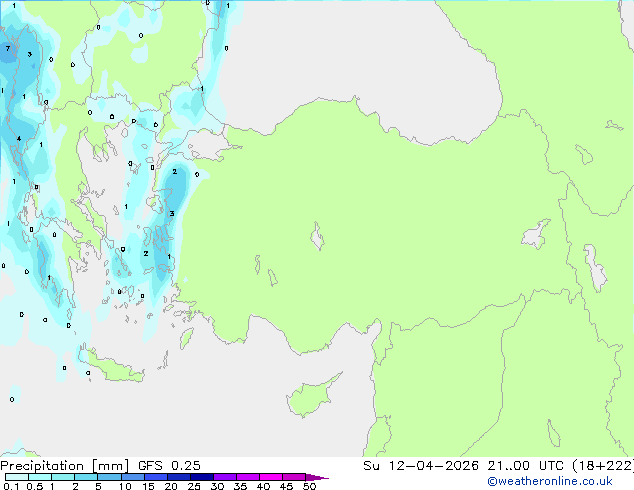
Task: Click the "(18+222)" forecast run label
Action: pyautogui.click(x=603, y=465)
